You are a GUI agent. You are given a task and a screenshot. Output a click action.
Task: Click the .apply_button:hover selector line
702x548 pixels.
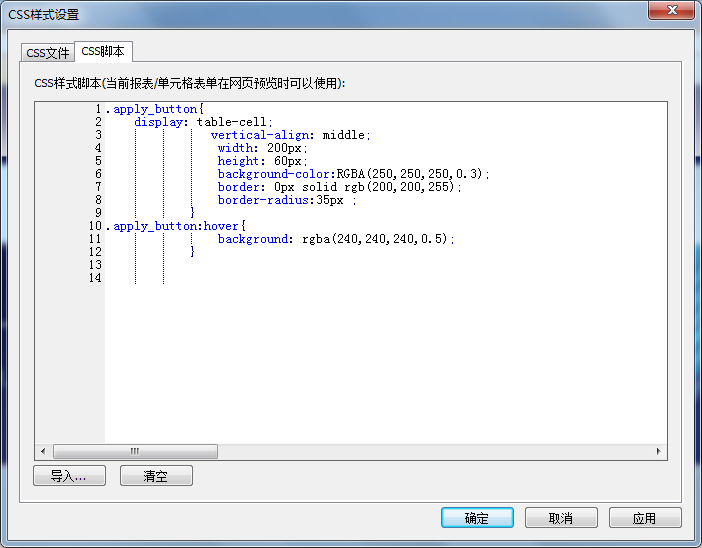tap(178, 226)
